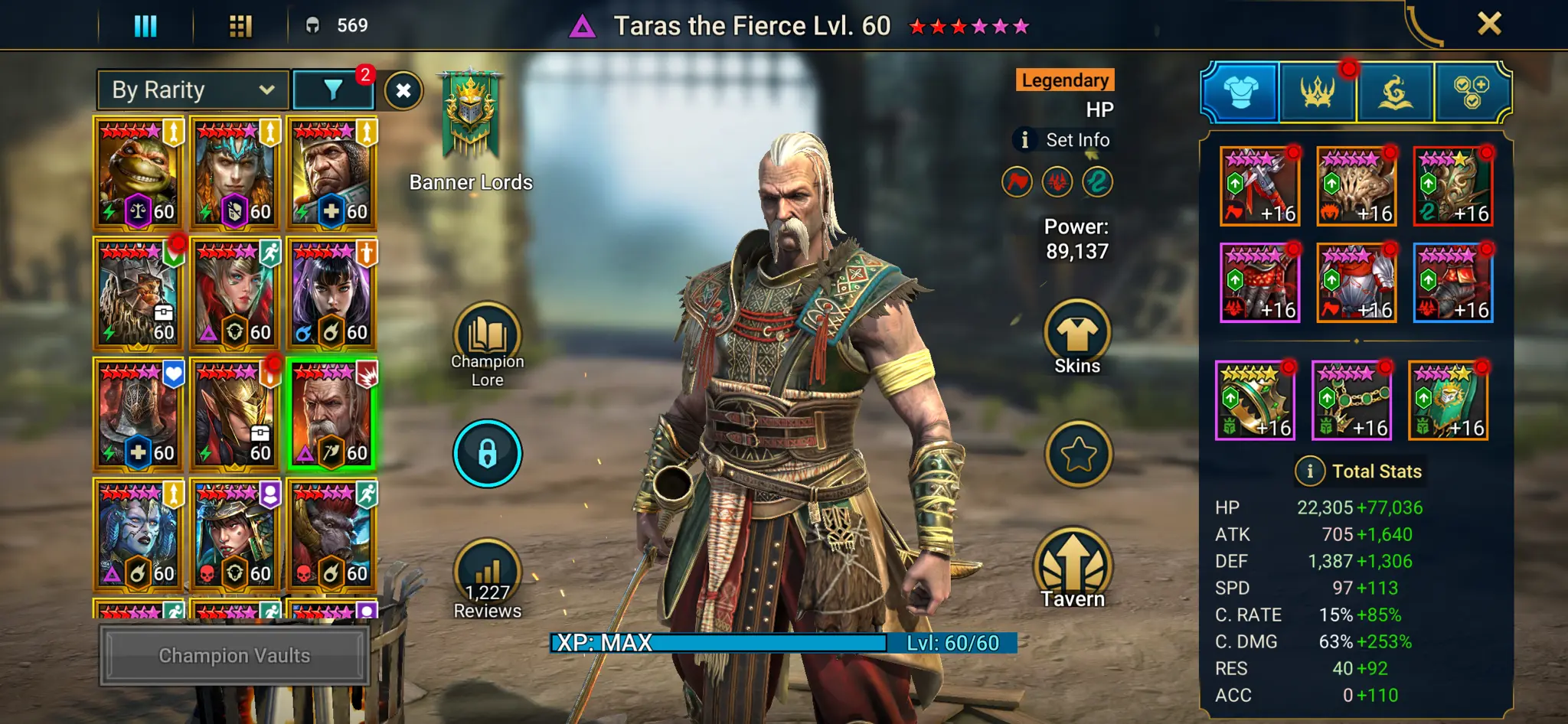1568x724 pixels.
Task: Toggle the favorite star button
Action: coord(1078,454)
